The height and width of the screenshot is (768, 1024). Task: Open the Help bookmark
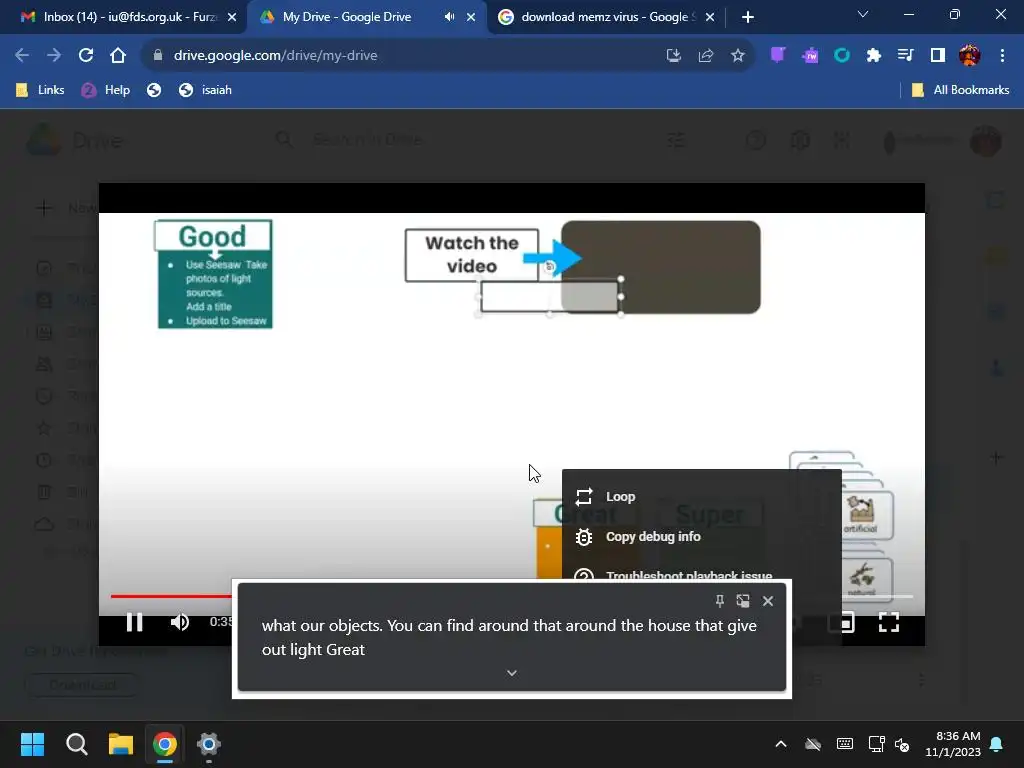[106, 90]
